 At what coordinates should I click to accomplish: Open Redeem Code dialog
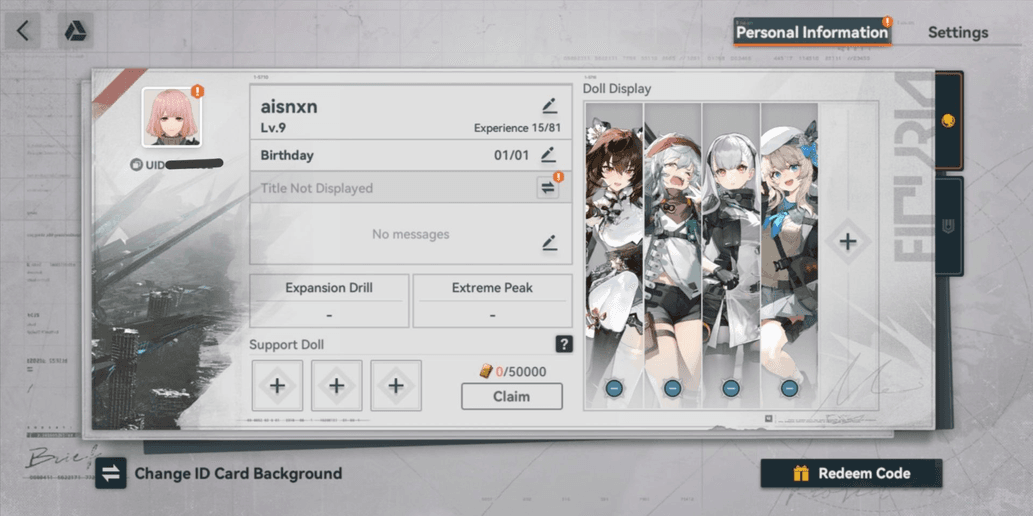pos(851,473)
